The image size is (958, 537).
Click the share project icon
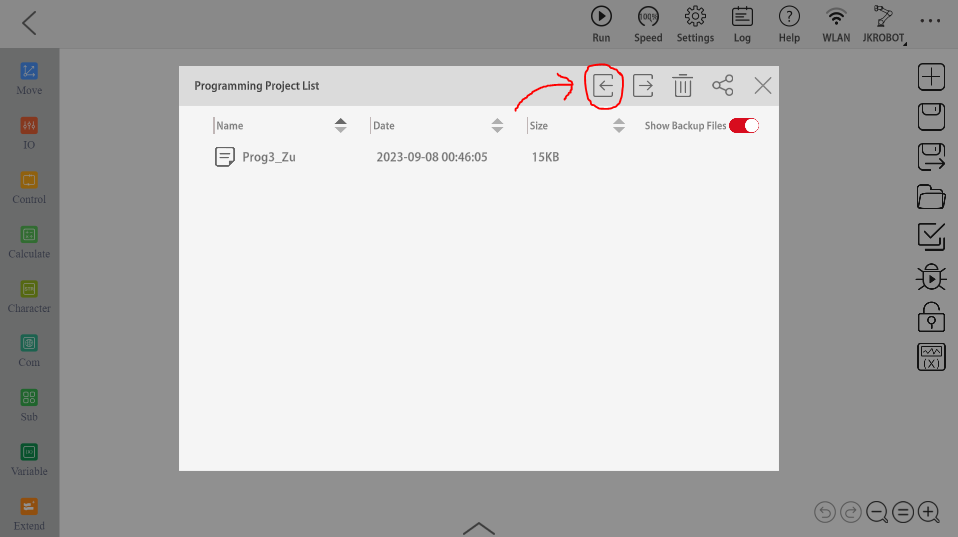coord(722,86)
